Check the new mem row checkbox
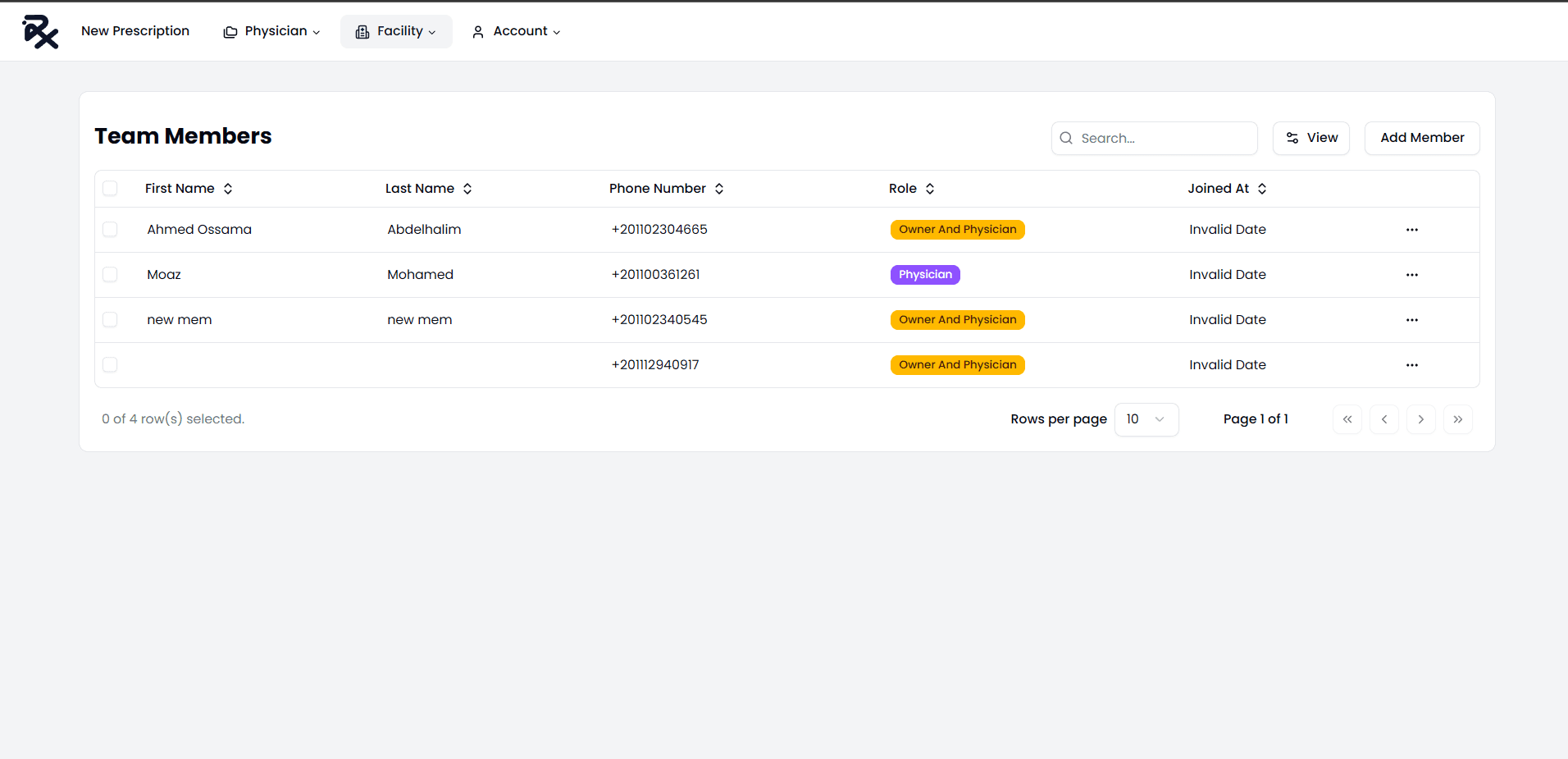 pyautogui.click(x=110, y=320)
